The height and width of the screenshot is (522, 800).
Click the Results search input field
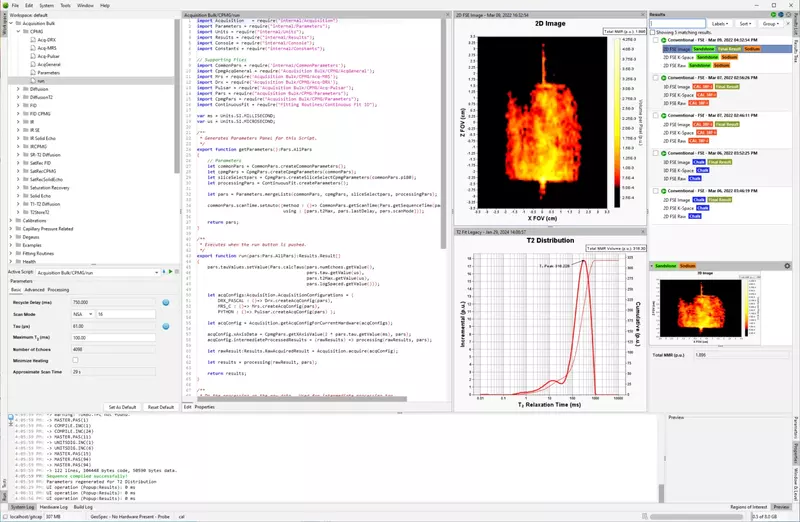tap(675, 23)
